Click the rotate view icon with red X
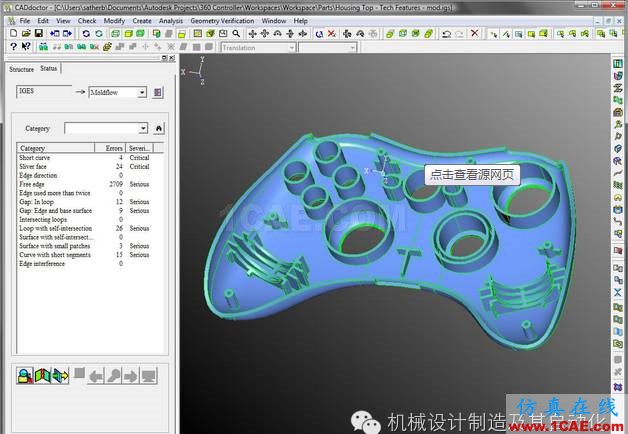This screenshot has height=434, width=628. (x=332, y=34)
